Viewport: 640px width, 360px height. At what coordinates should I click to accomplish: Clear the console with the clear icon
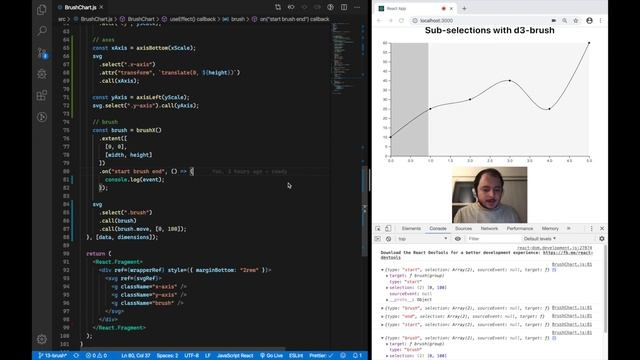(x=388, y=239)
